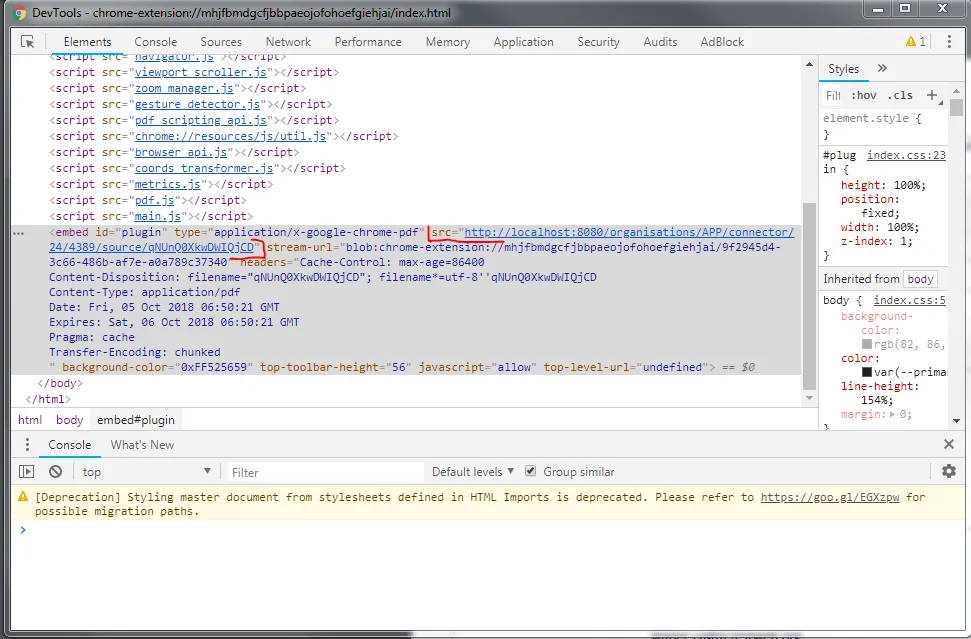This screenshot has height=639, width=971.
Task: Click the new style rule plus icon
Action: pyautogui.click(x=932, y=95)
